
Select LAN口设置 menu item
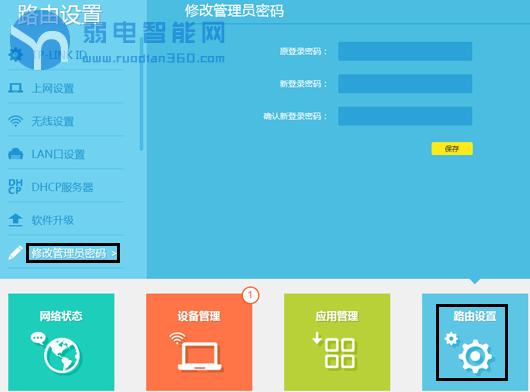tap(58, 154)
